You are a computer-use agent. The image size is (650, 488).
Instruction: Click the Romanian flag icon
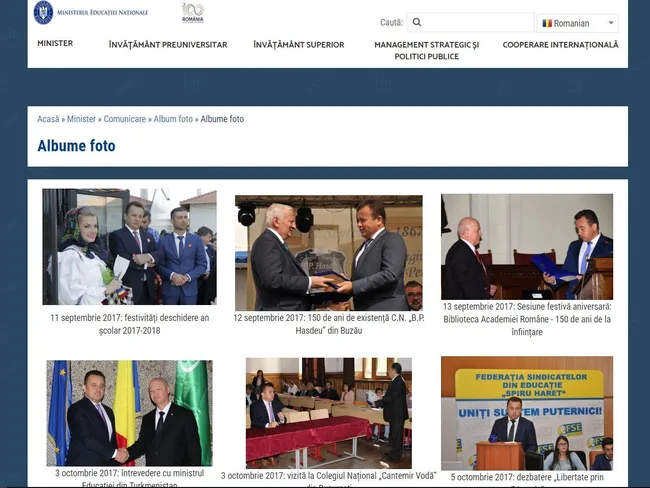pos(547,23)
